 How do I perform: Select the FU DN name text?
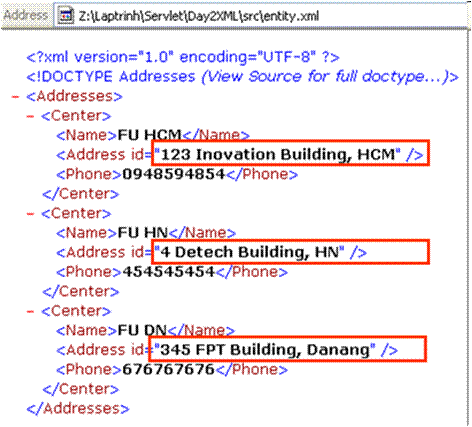tap(142, 330)
